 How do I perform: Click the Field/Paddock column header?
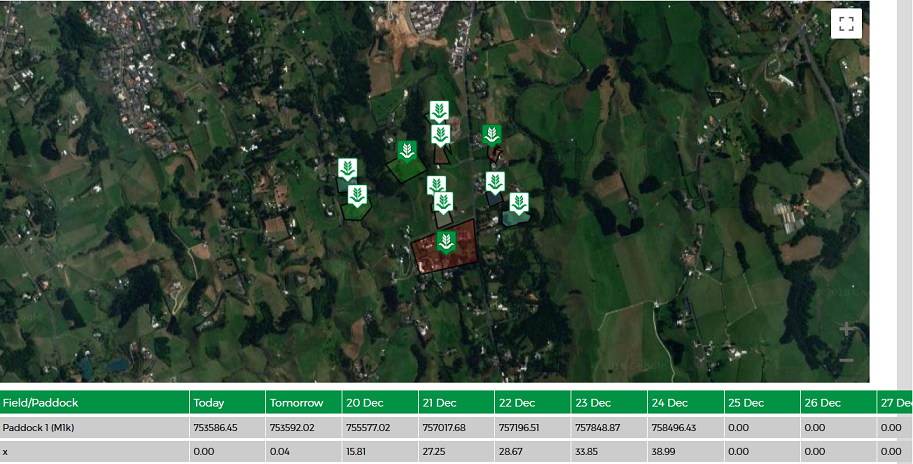[x=94, y=403]
